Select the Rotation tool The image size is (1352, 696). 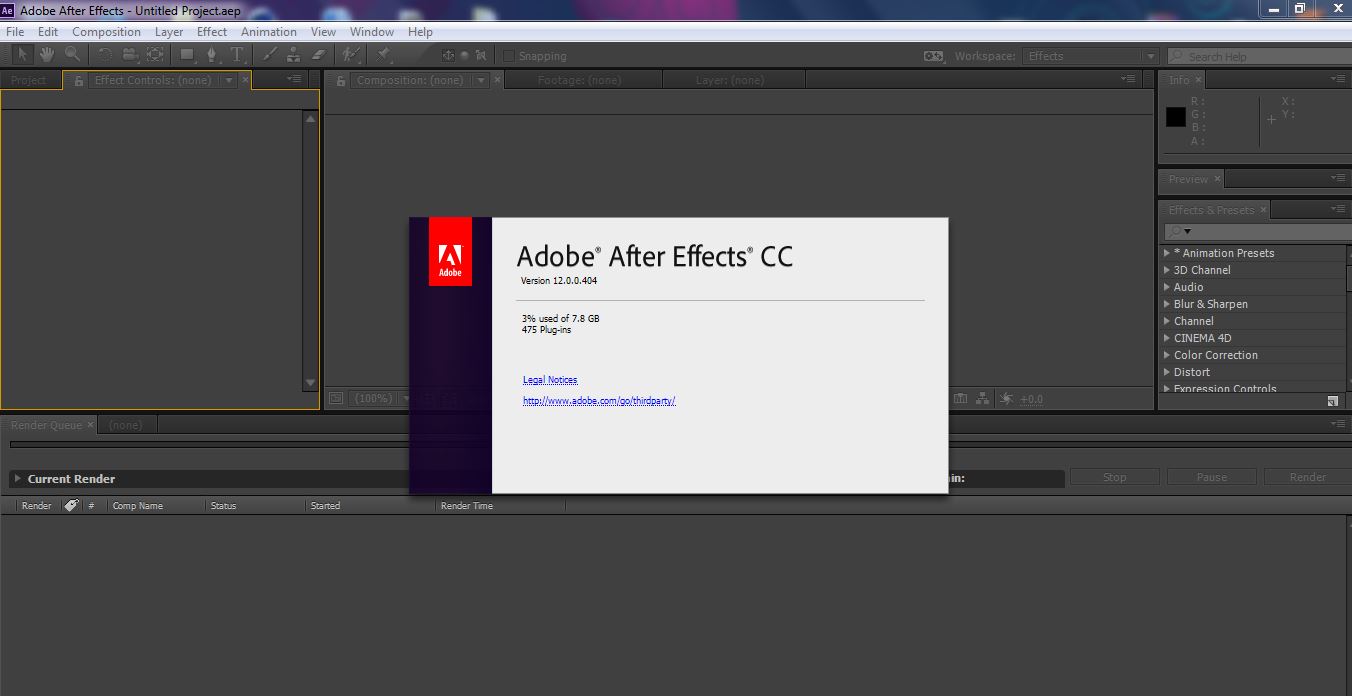click(105, 55)
